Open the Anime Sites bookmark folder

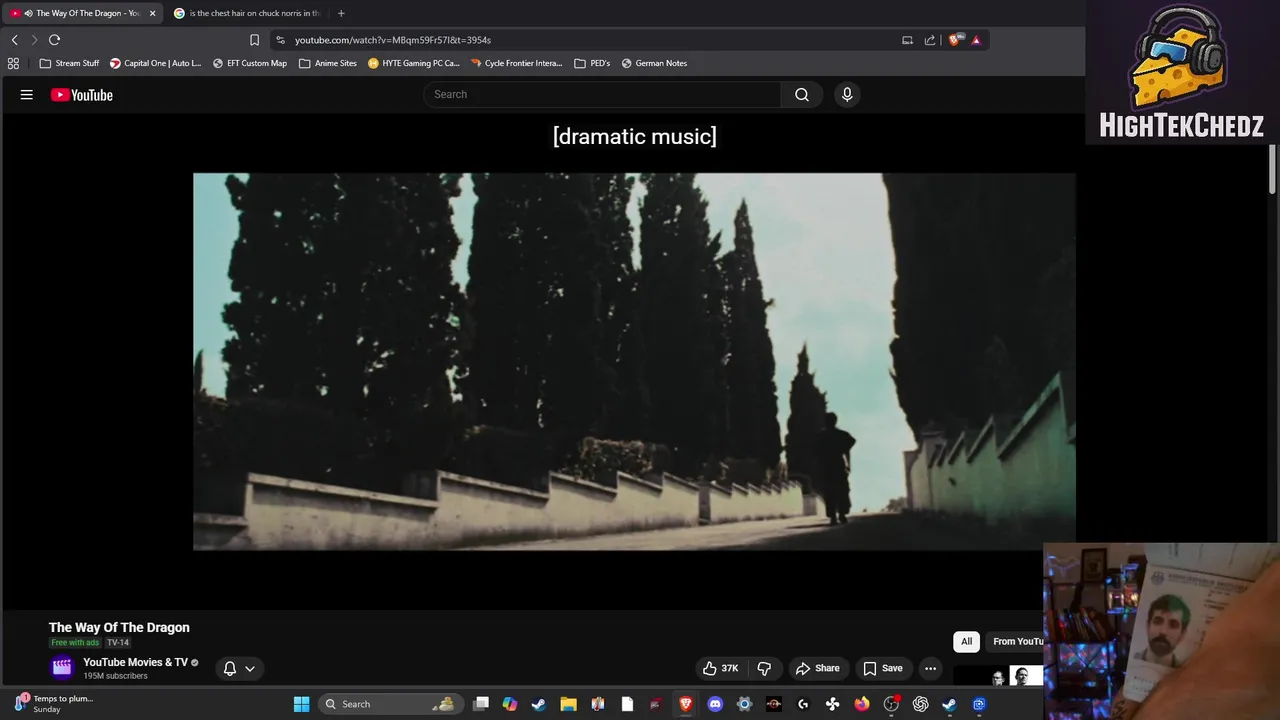pyautogui.click(x=327, y=63)
